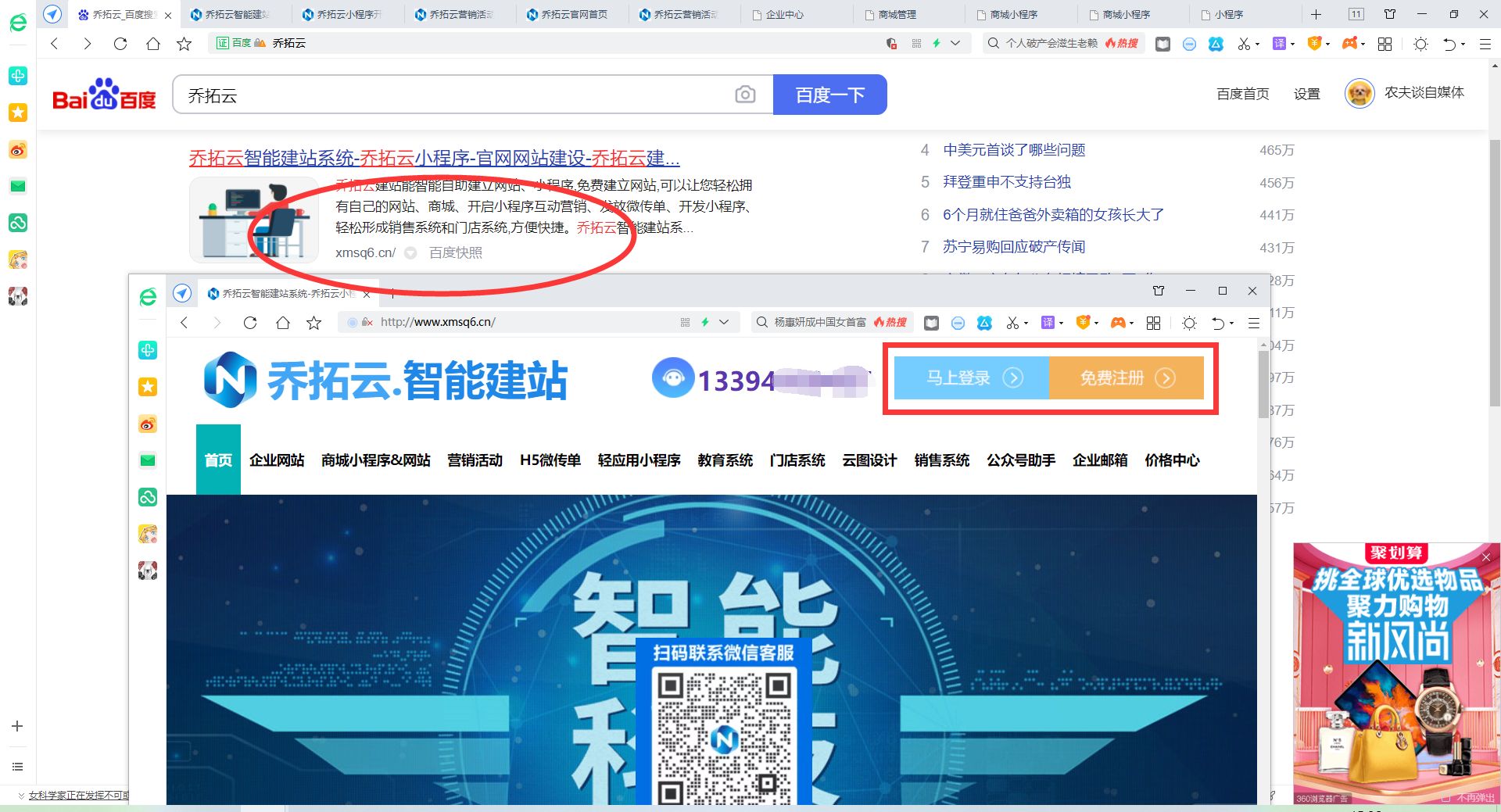Image resolution: width=1501 pixels, height=812 pixels.
Task: Open the apps grid panel in toolbar
Action: [x=1385, y=45]
